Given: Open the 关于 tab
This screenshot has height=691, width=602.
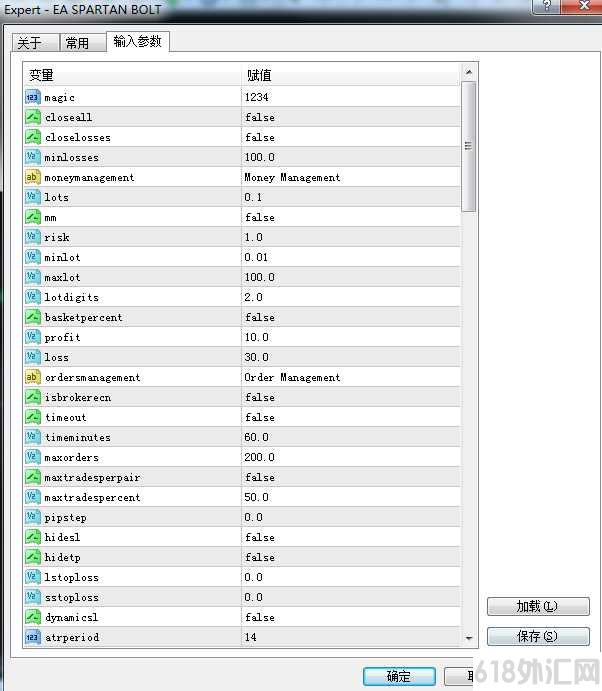Looking at the screenshot, I should (x=35, y=43).
